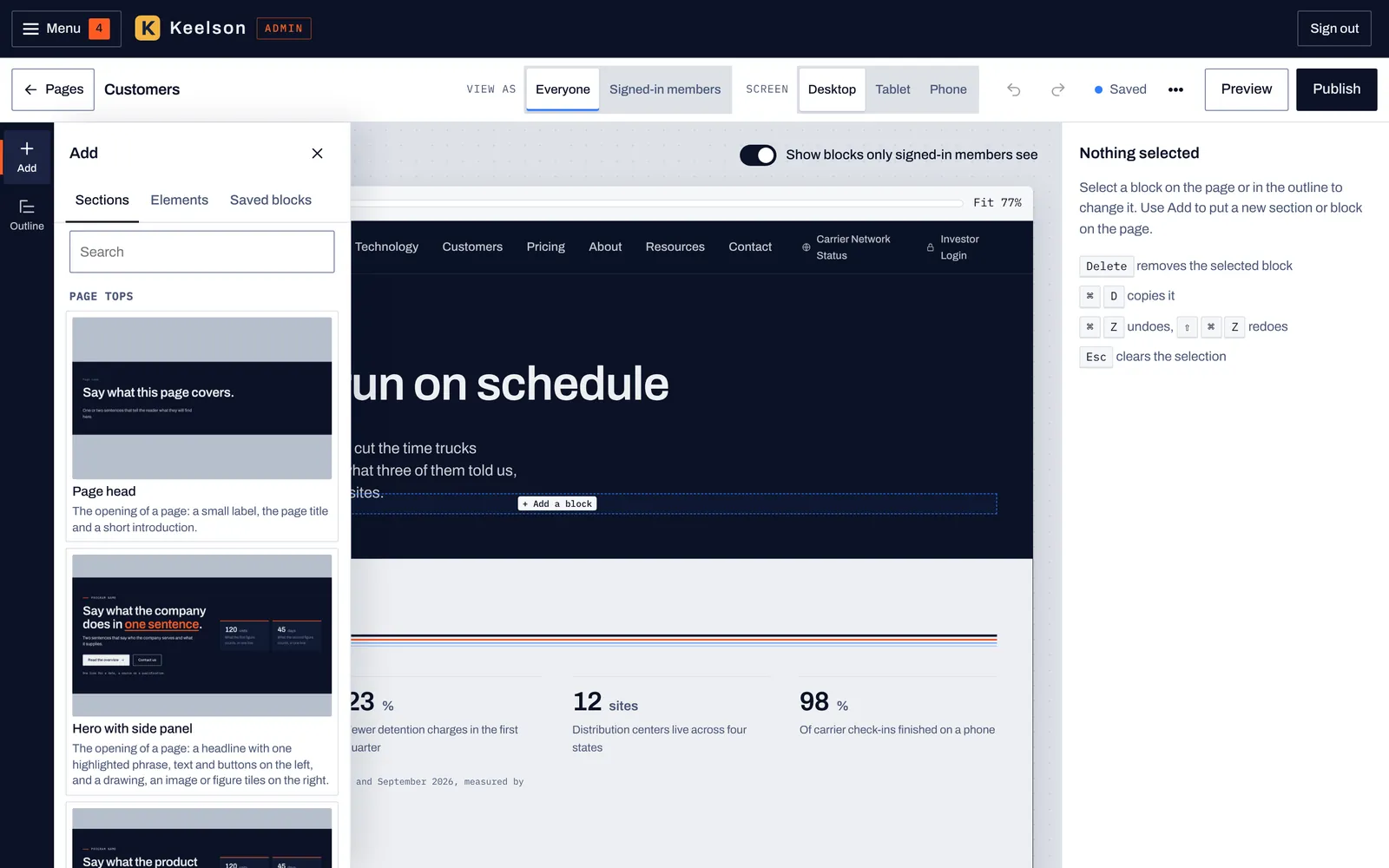Click the notification count badge 4
The width and height of the screenshot is (1389, 868).
[x=99, y=29]
